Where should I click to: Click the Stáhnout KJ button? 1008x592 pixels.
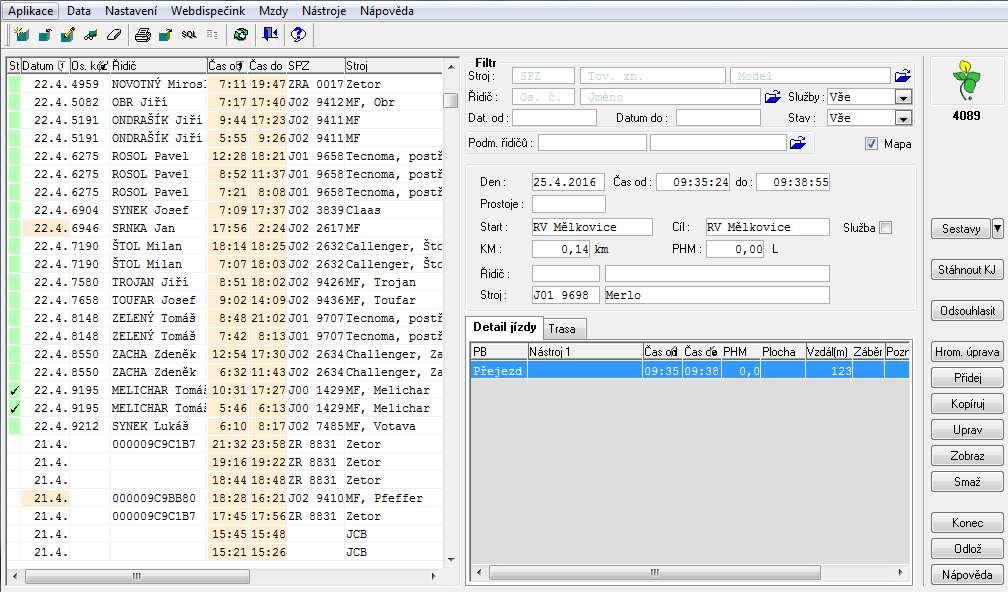967,270
